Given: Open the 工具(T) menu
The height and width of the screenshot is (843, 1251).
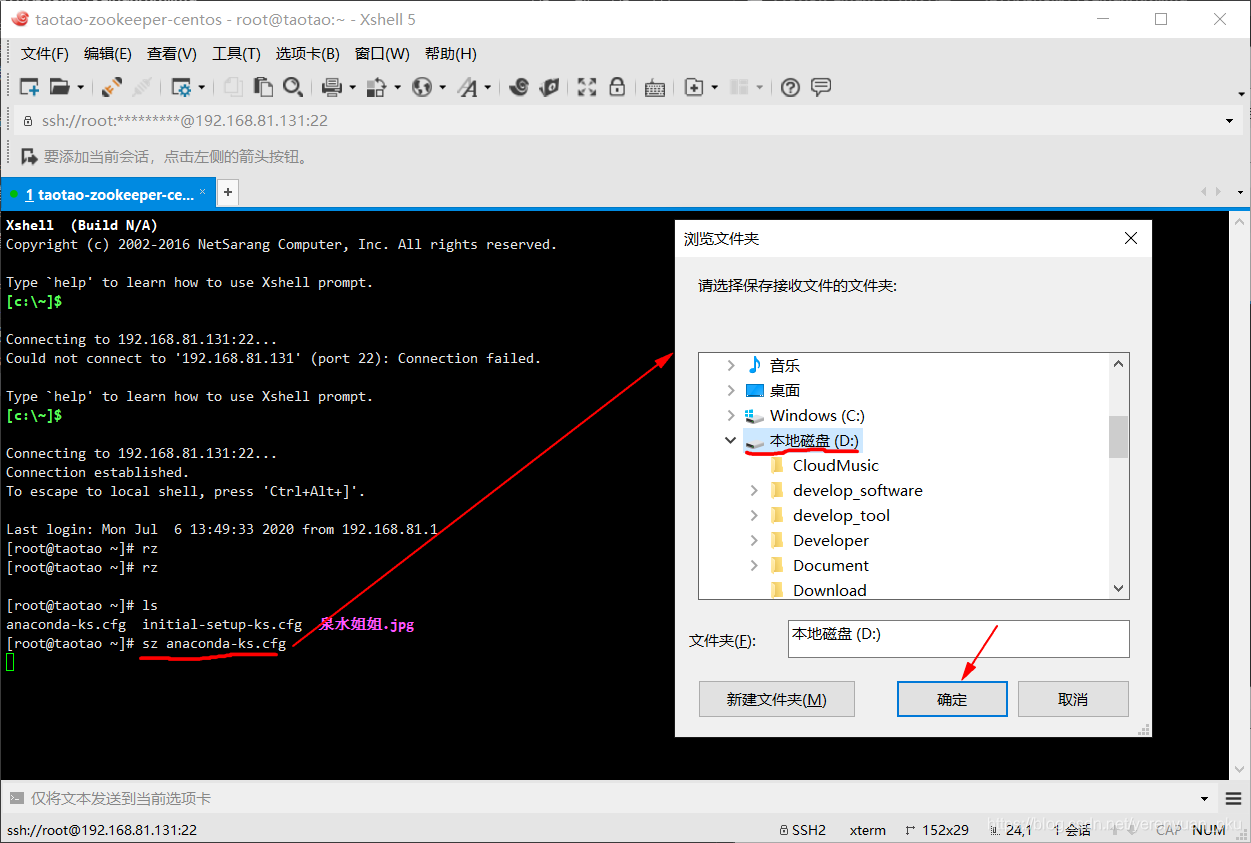Looking at the screenshot, I should (236, 54).
